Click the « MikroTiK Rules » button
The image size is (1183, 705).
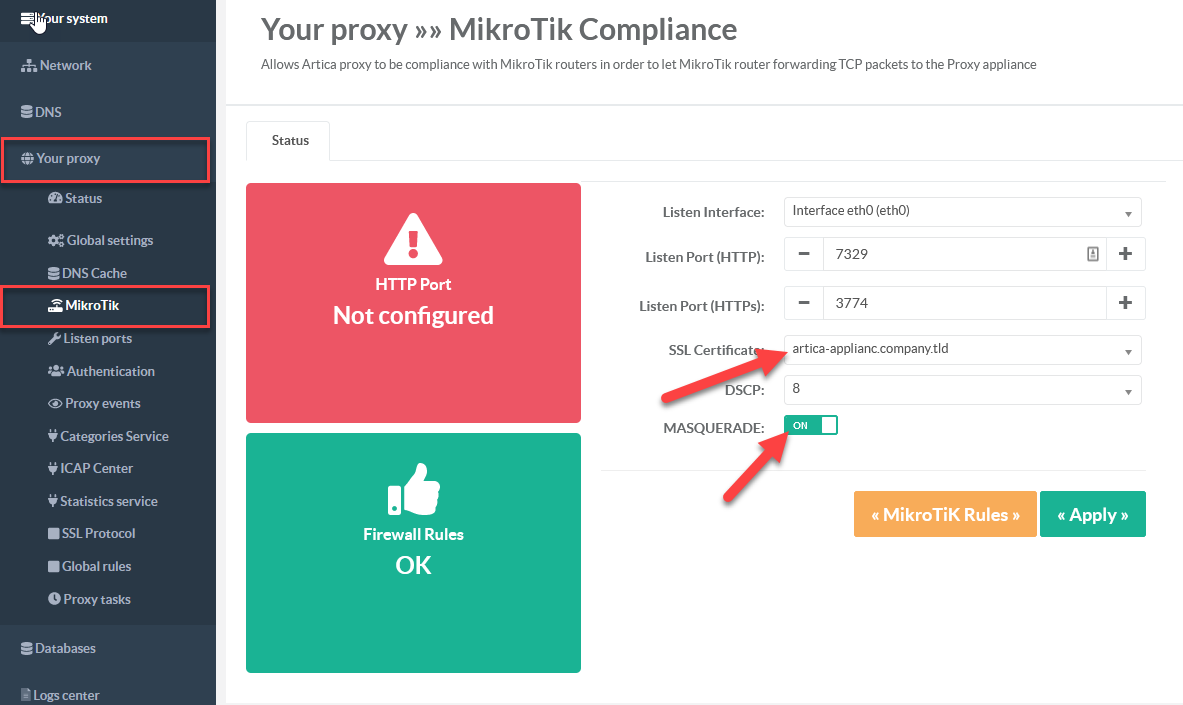pos(945,515)
